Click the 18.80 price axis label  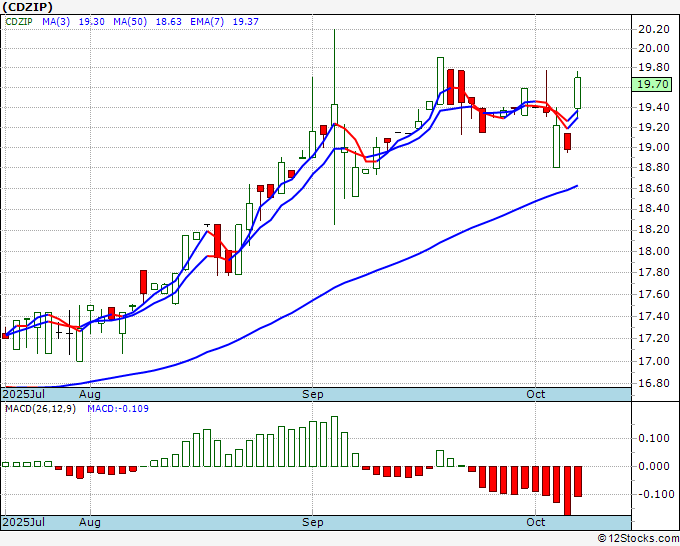tap(654, 167)
